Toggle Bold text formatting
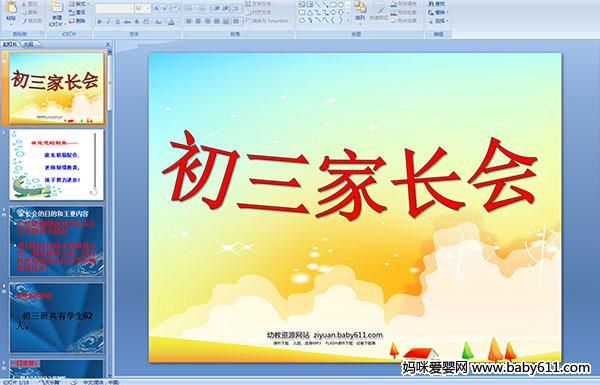 click(x=100, y=22)
